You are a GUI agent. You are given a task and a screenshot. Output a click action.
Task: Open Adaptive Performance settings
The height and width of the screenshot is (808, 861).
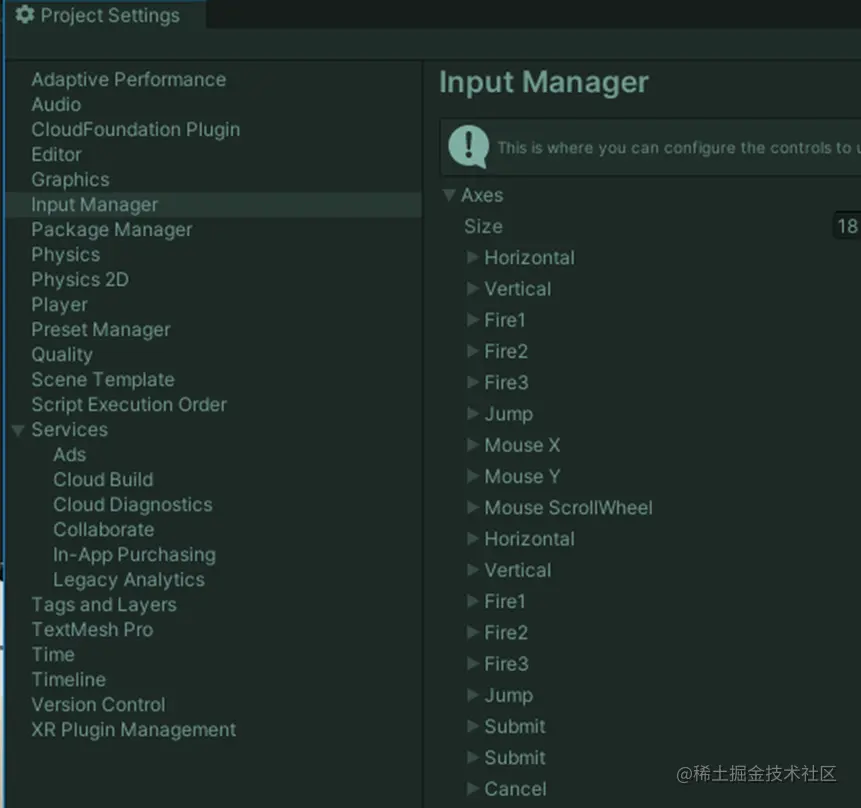click(x=128, y=80)
